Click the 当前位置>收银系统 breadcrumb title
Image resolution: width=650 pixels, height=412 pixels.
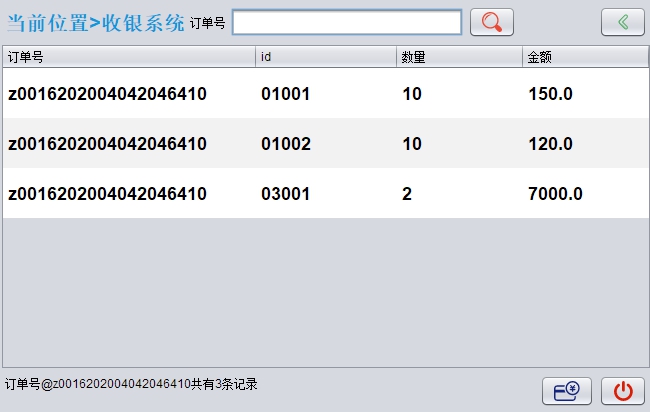pyautogui.click(x=95, y=23)
